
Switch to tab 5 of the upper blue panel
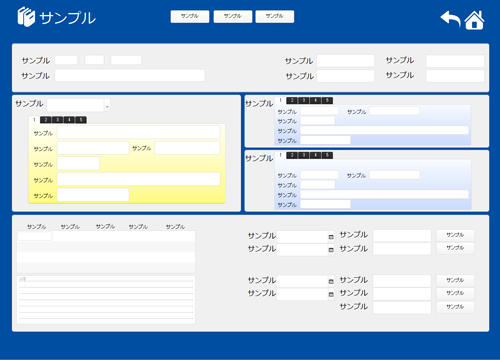(x=327, y=100)
